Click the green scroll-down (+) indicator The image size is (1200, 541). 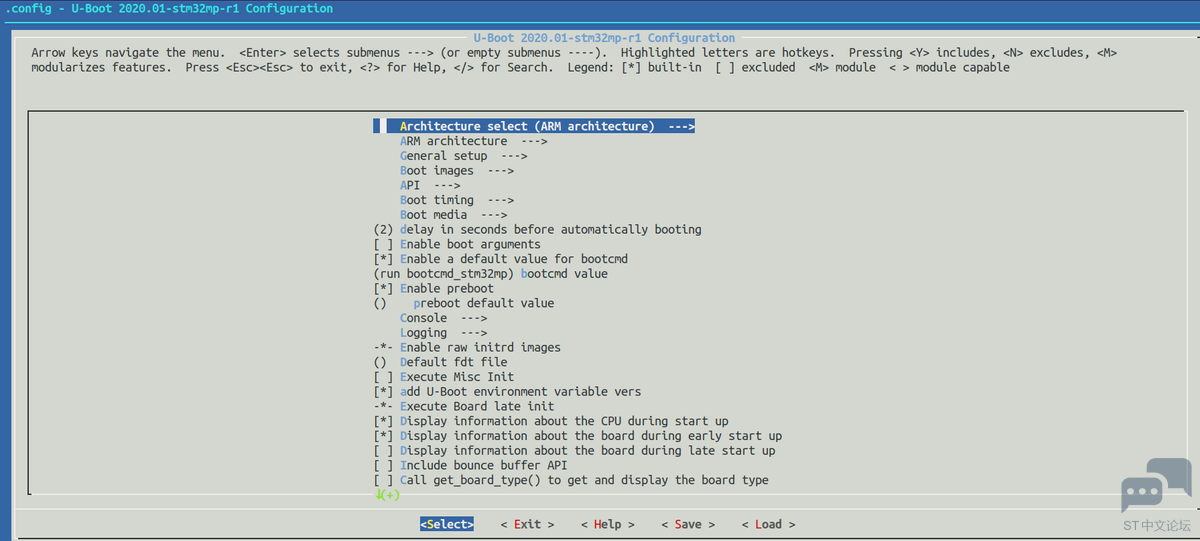coord(388,494)
